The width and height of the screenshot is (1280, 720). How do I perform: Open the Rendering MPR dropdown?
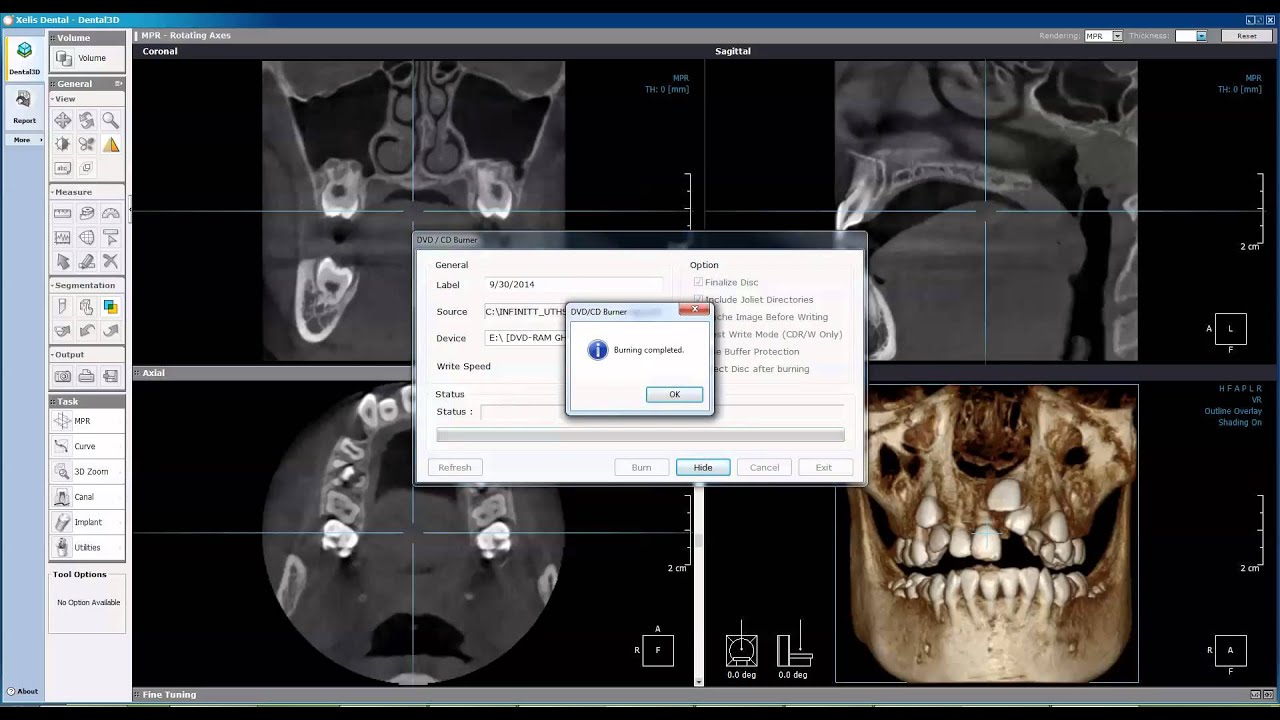pos(1117,36)
